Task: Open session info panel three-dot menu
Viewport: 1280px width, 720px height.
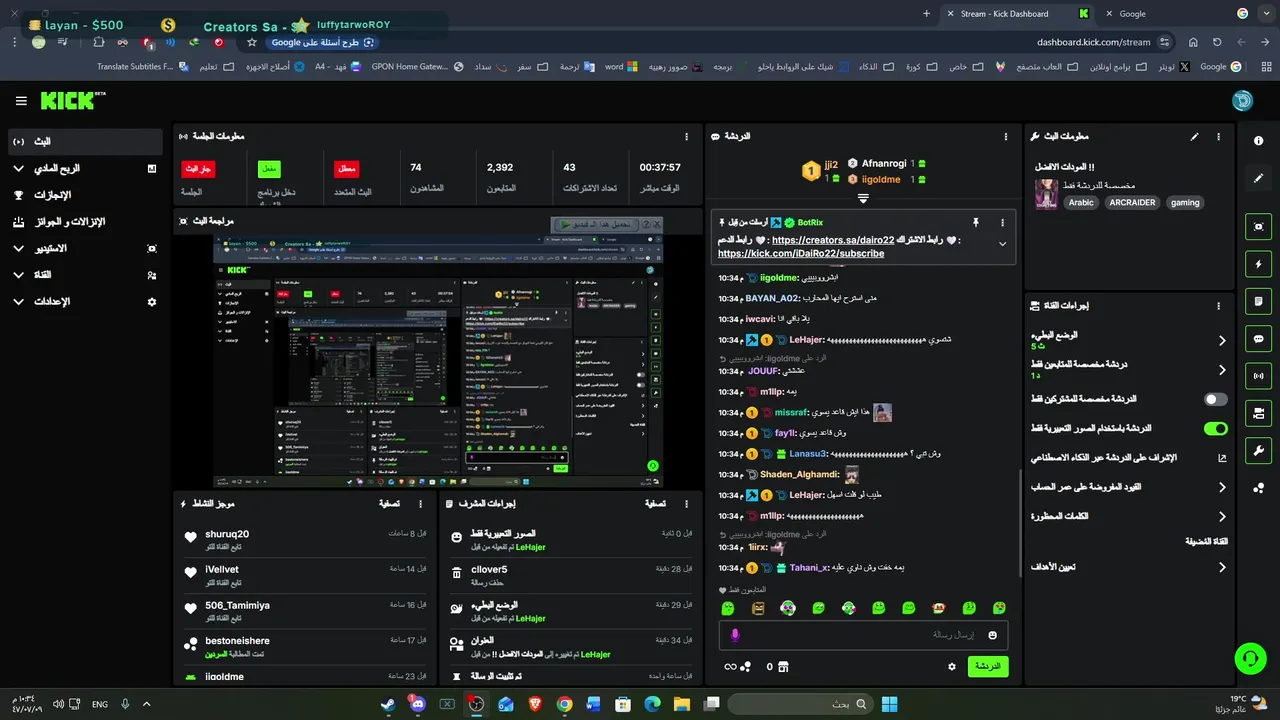Action: point(686,136)
